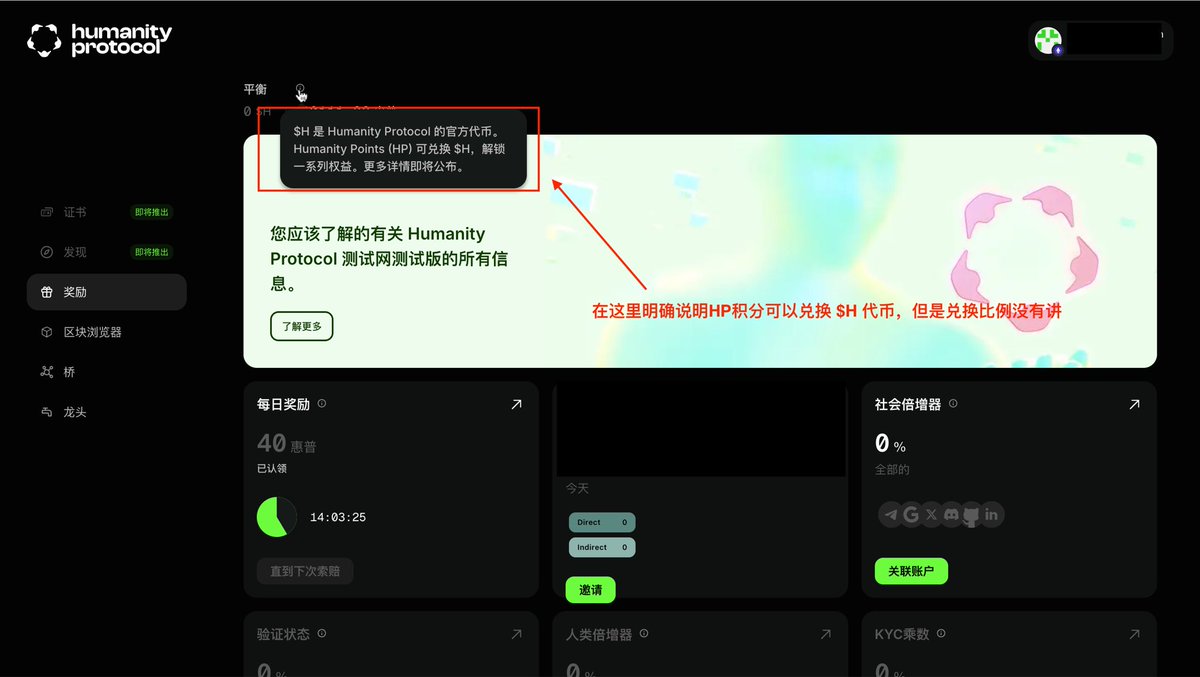1200x677 pixels.
Task: Click info icon beside 社会倍增器
Action: [x=953, y=404]
